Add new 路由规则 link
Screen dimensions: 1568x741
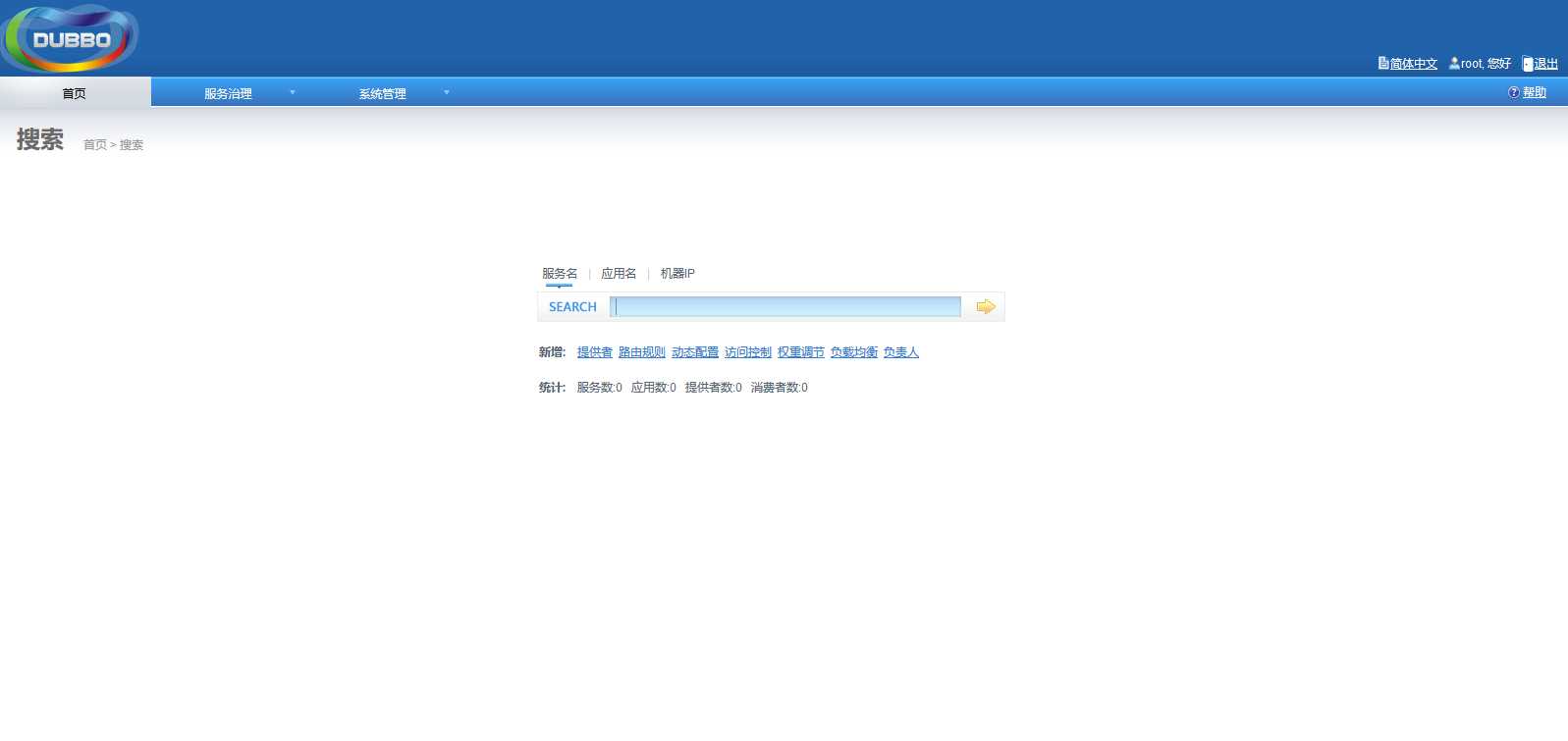pyautogui.click(x=642, y=352)
